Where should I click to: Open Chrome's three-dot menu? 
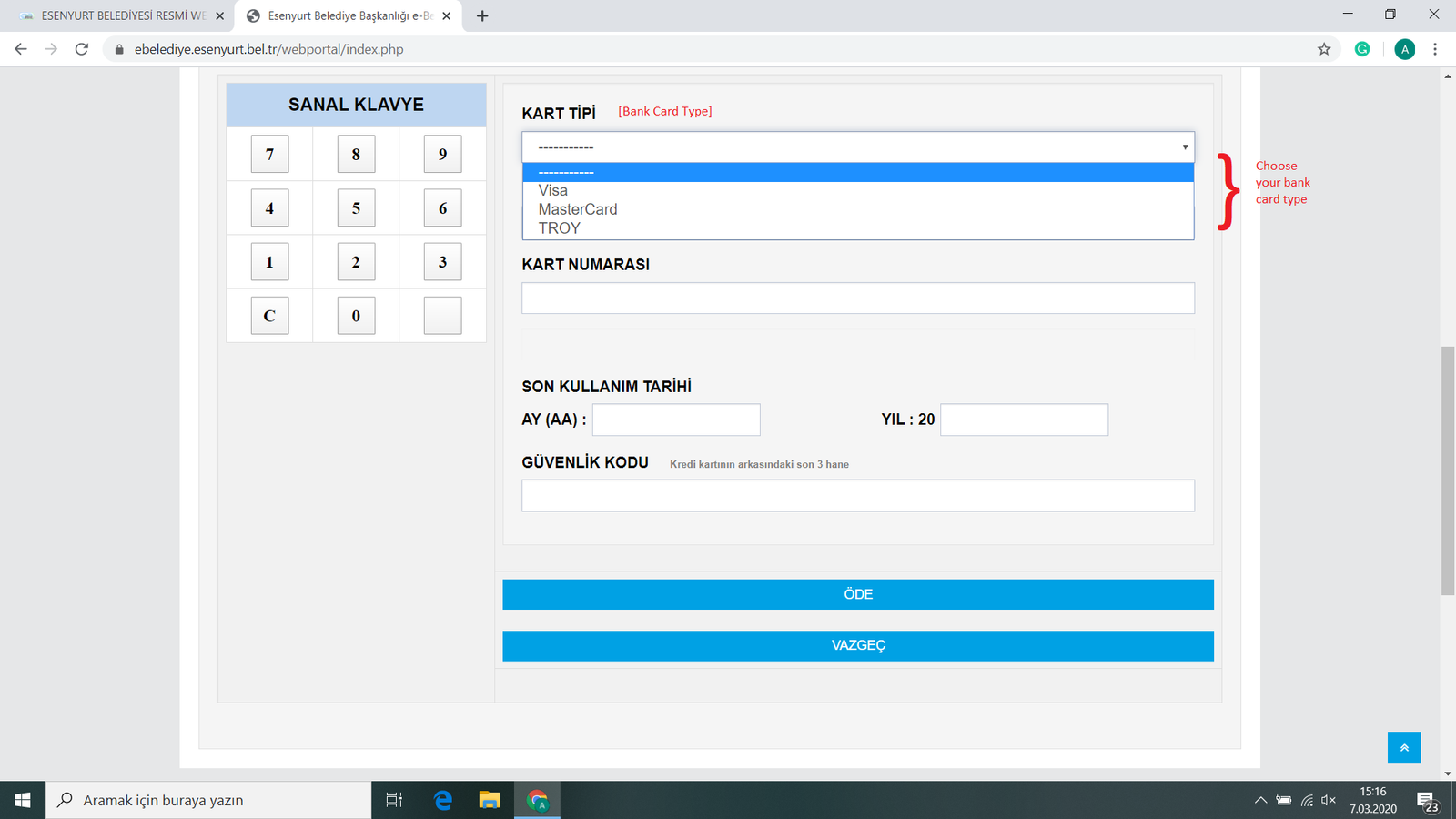[x=1435, y=49]
